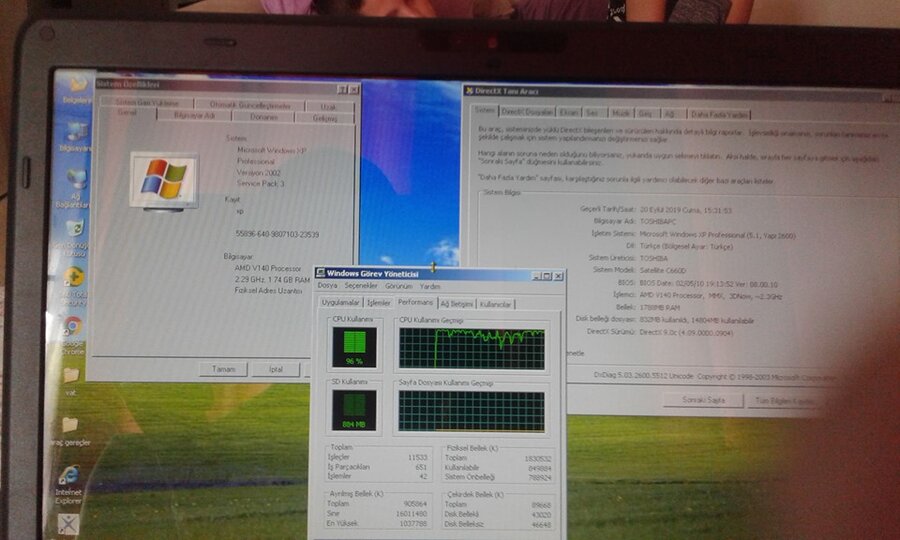Minimize the Windows Görev Yöneticisi window
Viewport: 900px width, 540px height.
coord(537,276)
